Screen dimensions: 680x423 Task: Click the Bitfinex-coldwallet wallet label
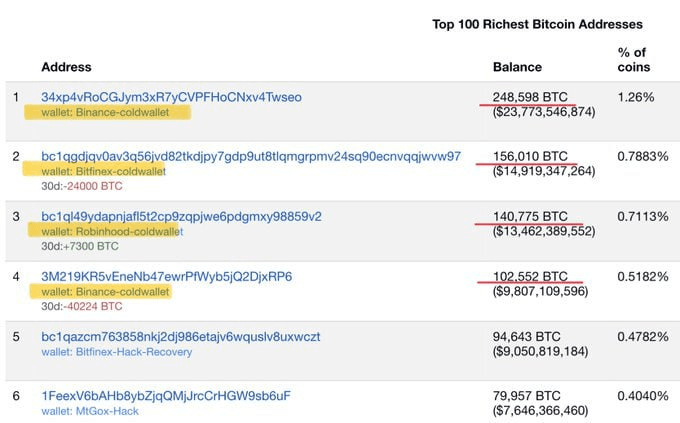coord(104,172)
